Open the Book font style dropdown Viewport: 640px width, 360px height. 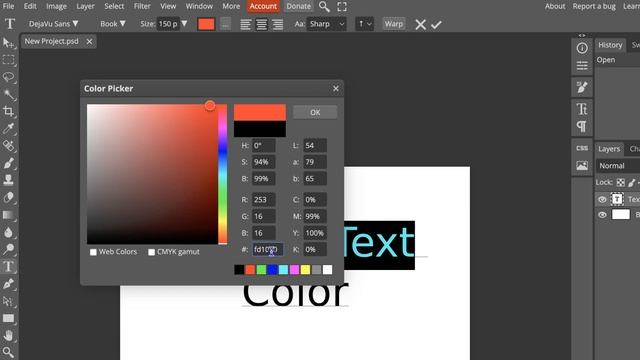113,24
